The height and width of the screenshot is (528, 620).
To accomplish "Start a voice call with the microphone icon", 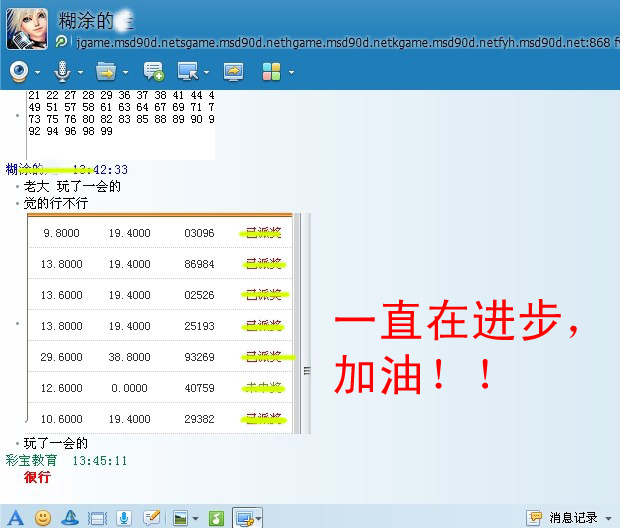I will point(62,71).
